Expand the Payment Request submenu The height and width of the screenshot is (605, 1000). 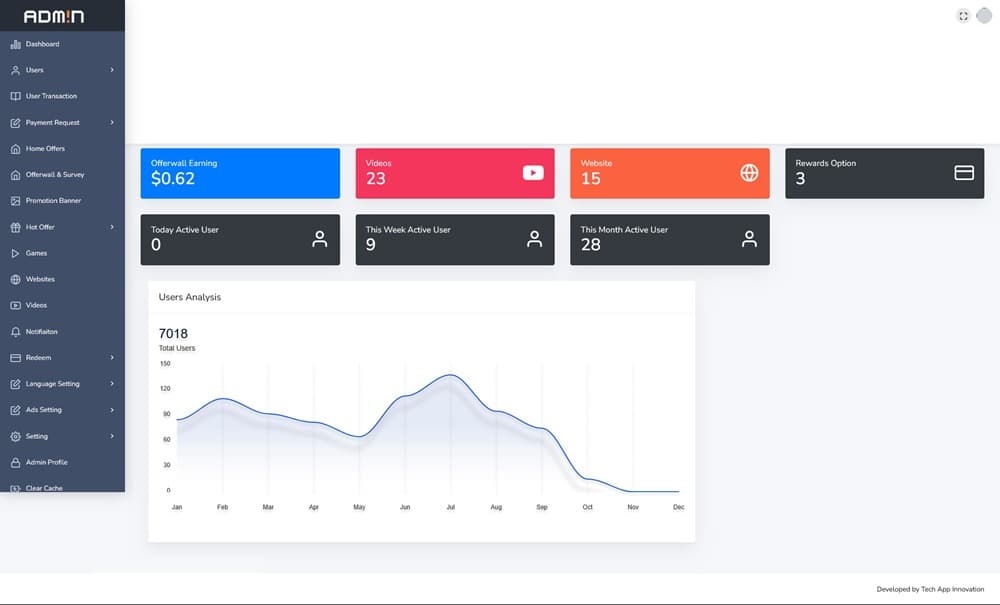pyautogui.click(x=112, y=122)
